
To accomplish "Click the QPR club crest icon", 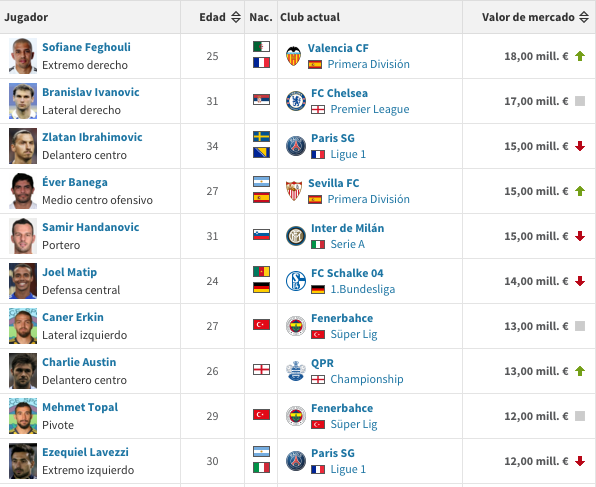I will (x=296, y=371).
